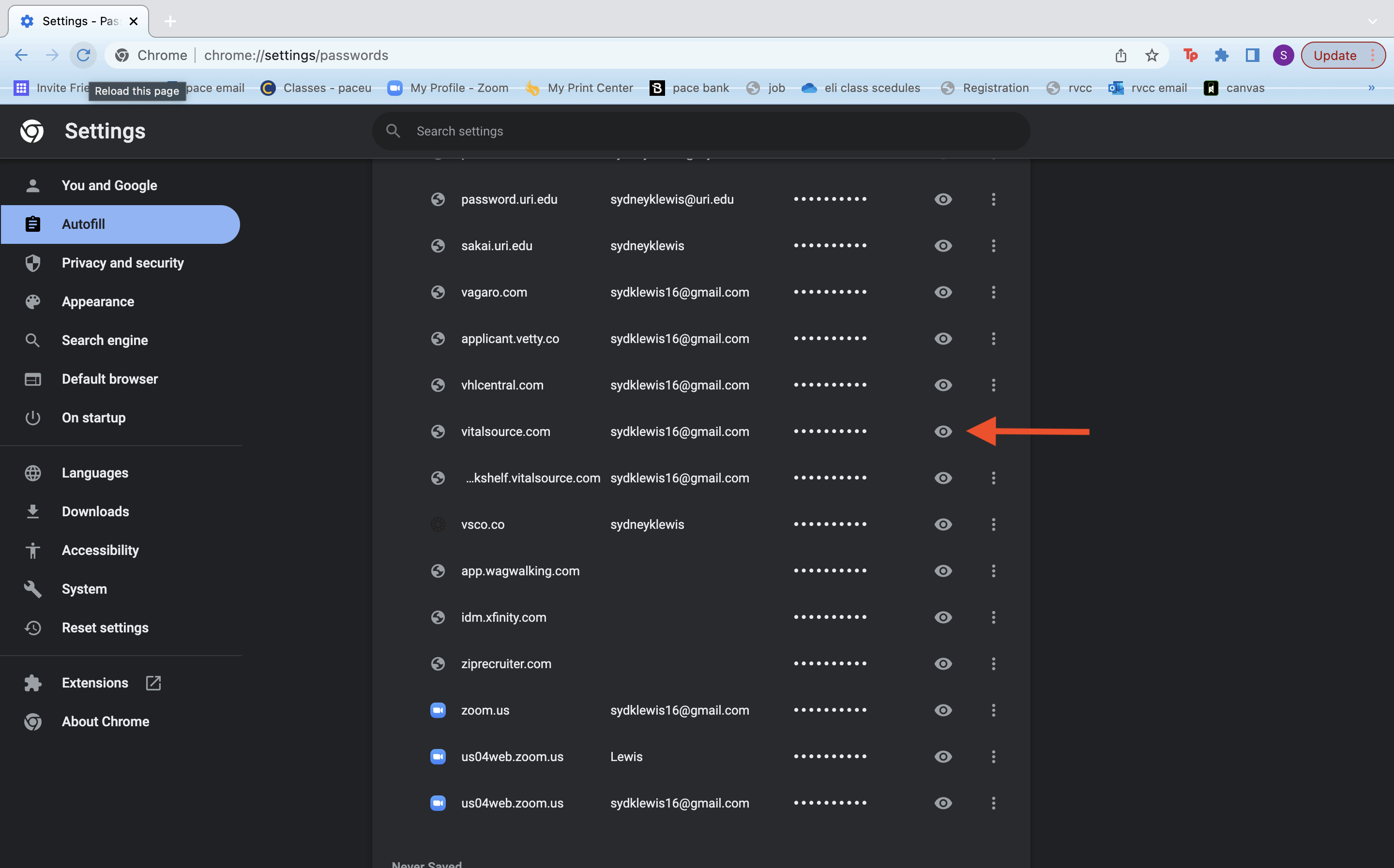The width and height of the screenshot is (1394, 868).
Task: Show the password for vitalsource.com
Action: 943,432
